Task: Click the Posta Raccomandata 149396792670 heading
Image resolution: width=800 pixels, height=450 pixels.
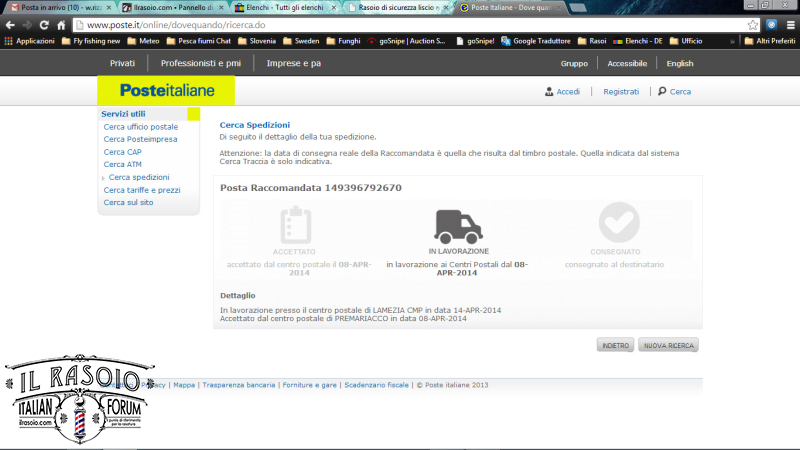Action: (311, 188)
